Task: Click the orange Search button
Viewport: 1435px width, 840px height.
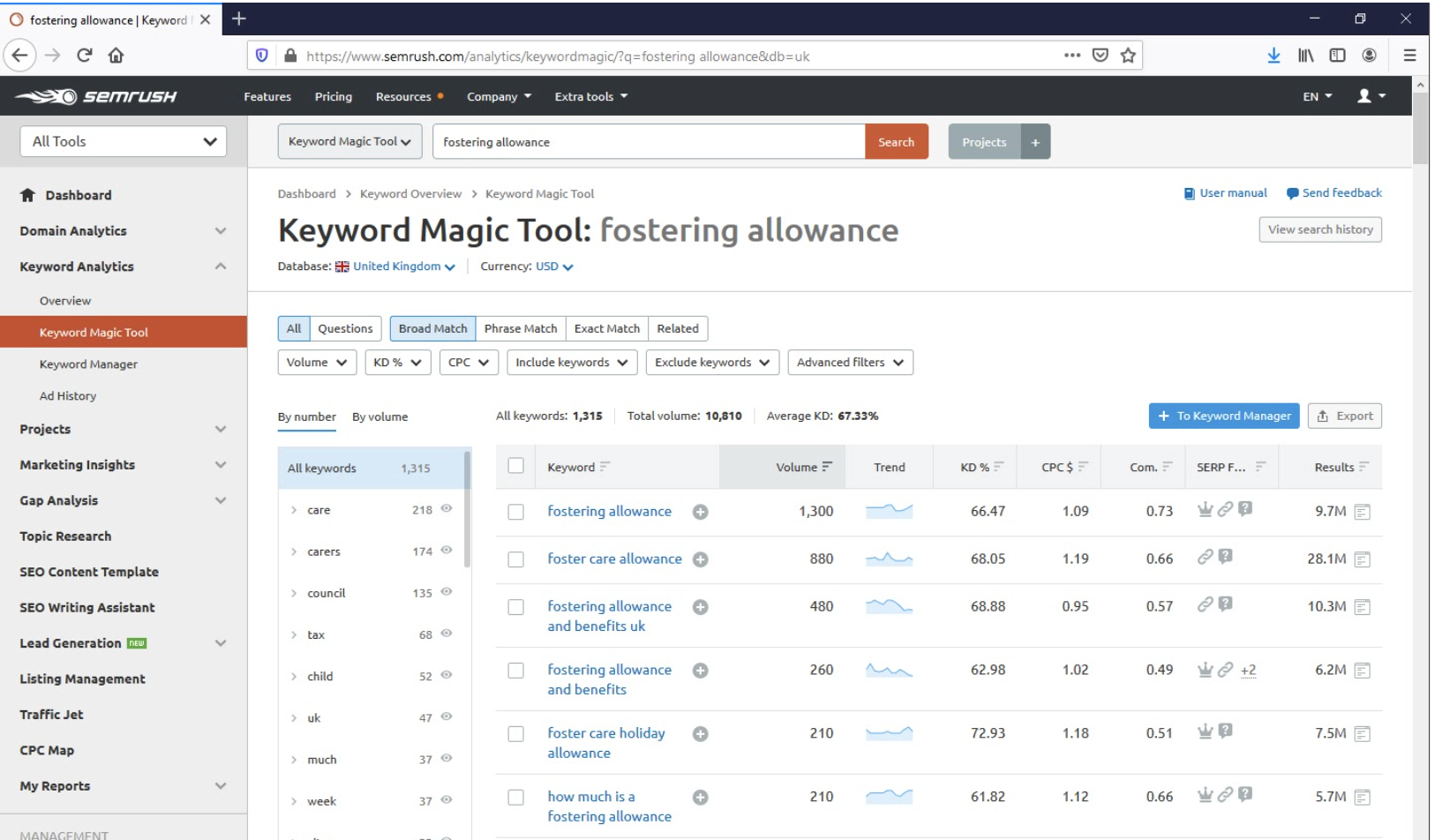Action: (x=897, y=142)
